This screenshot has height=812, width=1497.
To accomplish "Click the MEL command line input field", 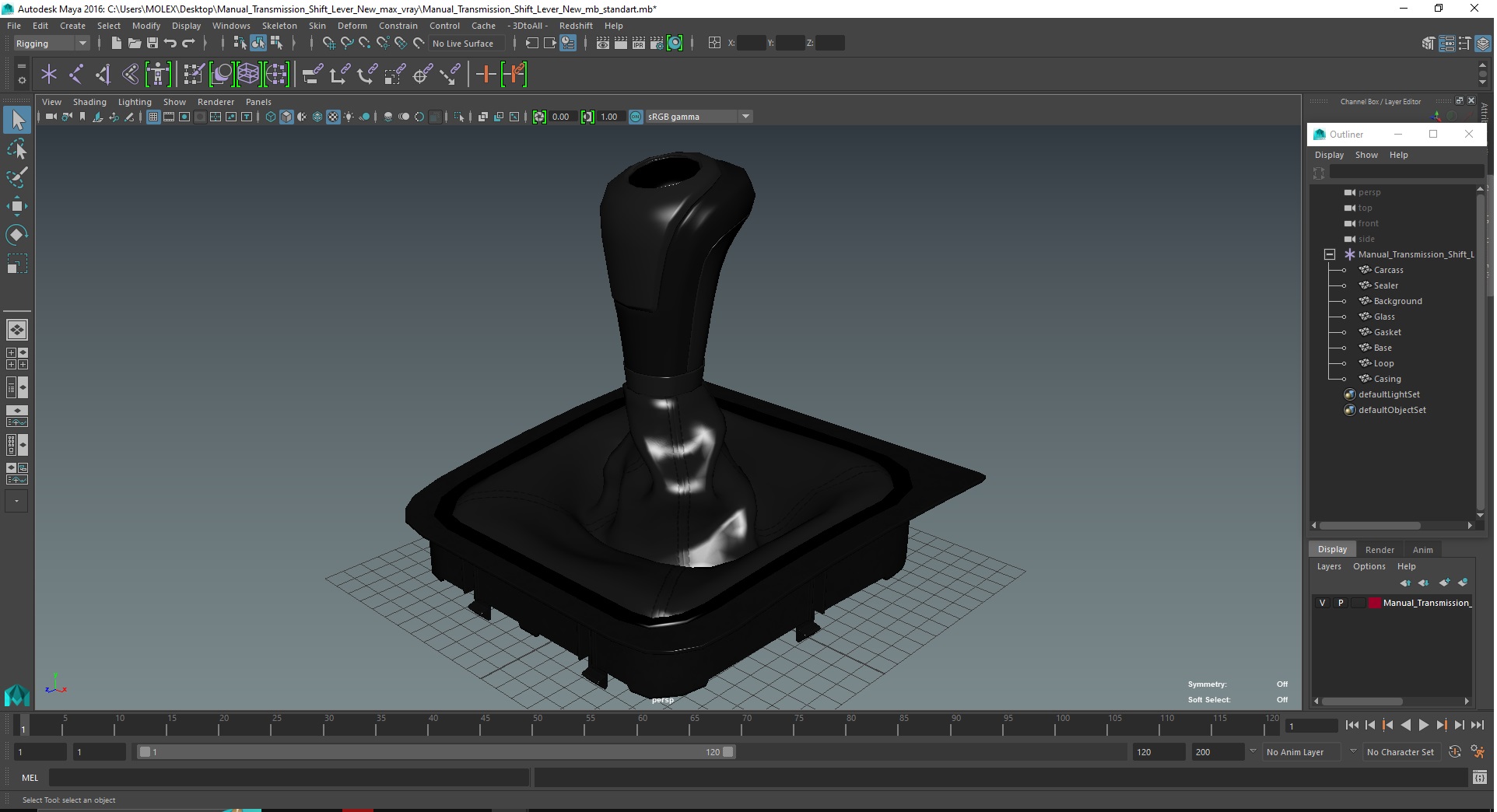I will click(x=289, y=778).
